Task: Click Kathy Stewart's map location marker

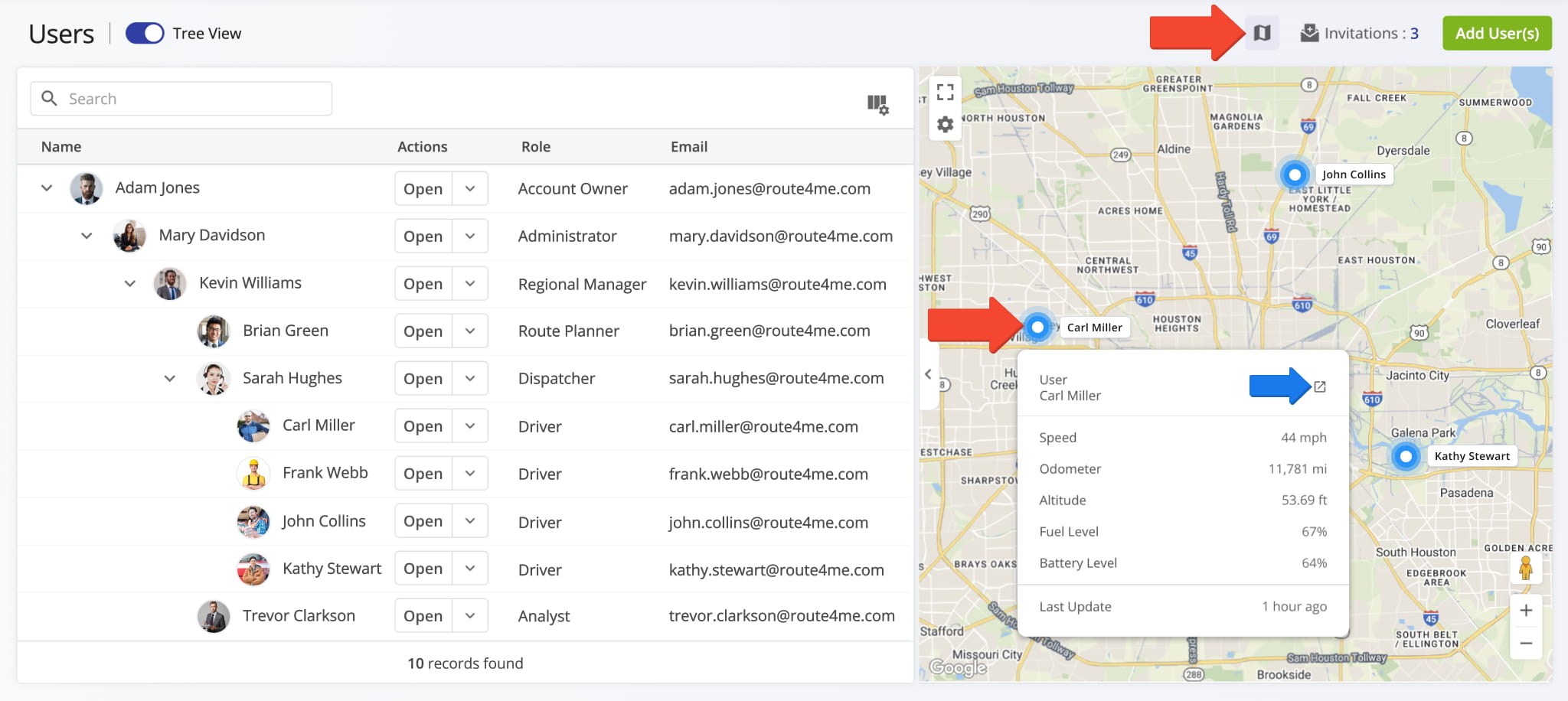Action: click(1406, 456)
